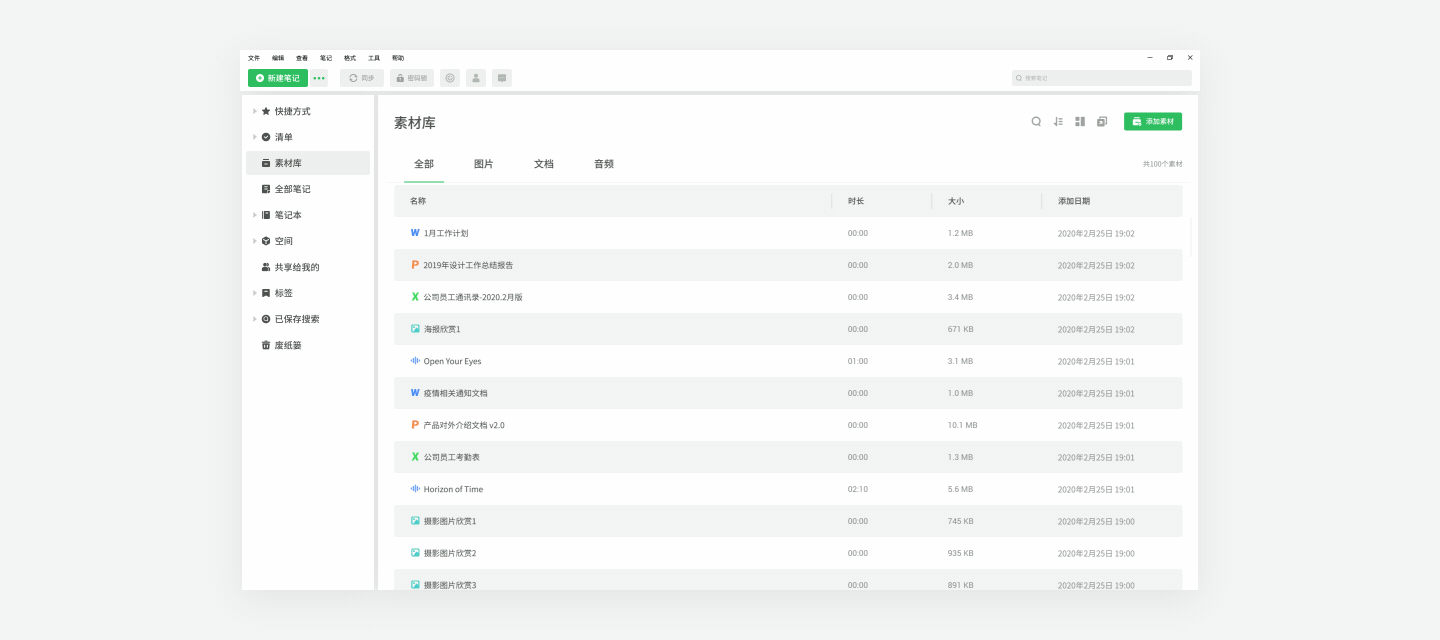The image size is (1440, 640).
Task: Click Word icon of 1月工作计划
Action: point(415,233)
